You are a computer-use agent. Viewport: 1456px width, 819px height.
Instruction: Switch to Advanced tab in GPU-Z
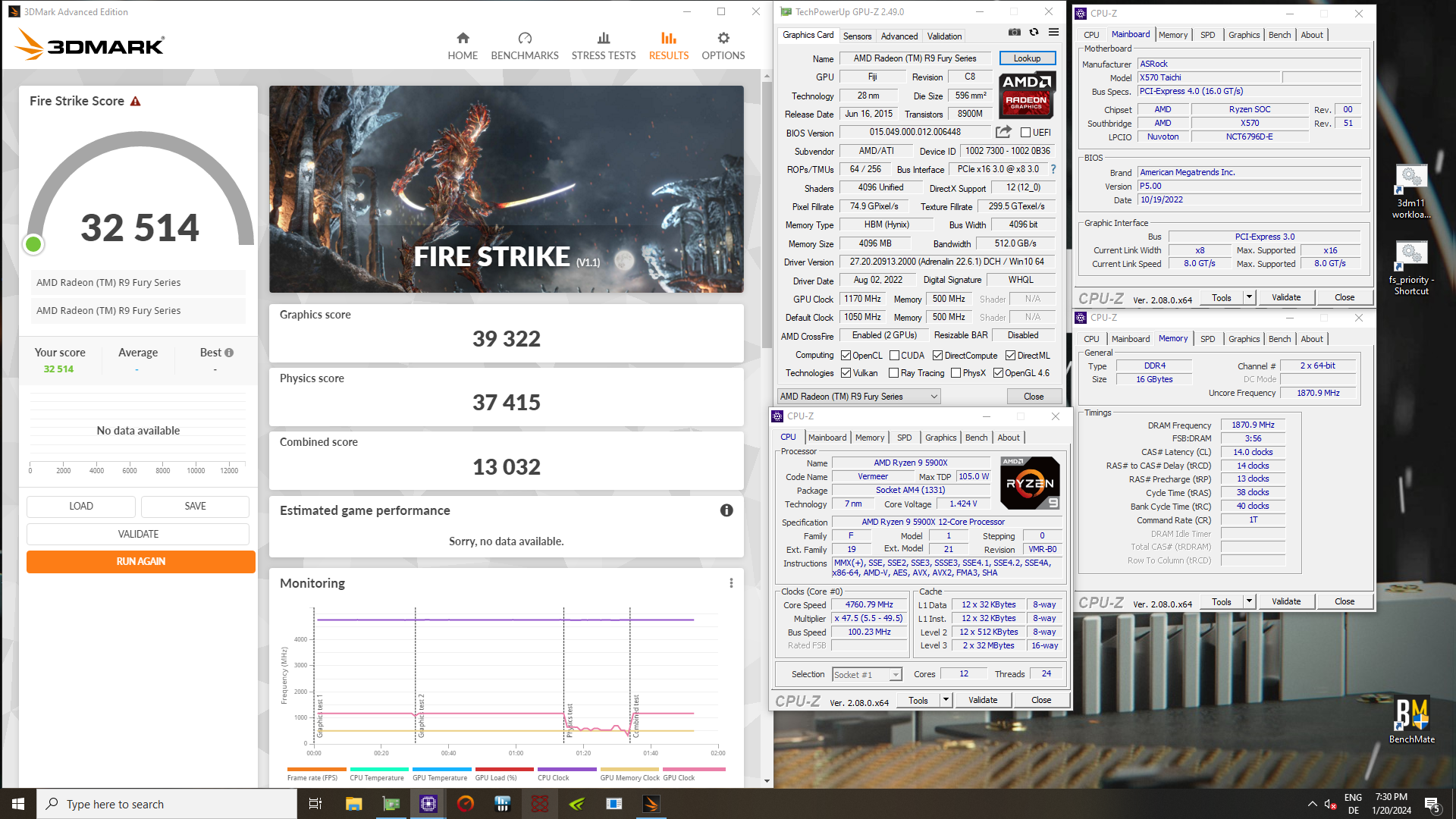pos(899,36)
